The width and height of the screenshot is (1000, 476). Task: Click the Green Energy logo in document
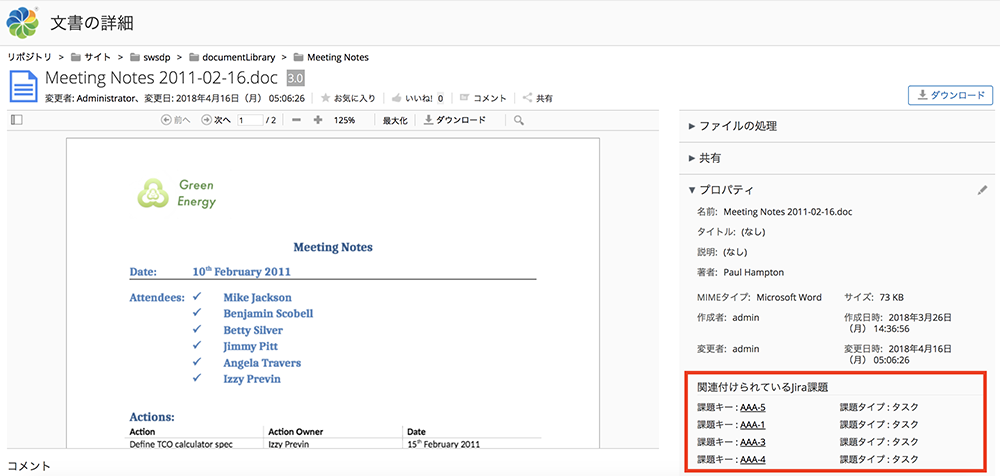pyautogui.click(x=177, y=193)
